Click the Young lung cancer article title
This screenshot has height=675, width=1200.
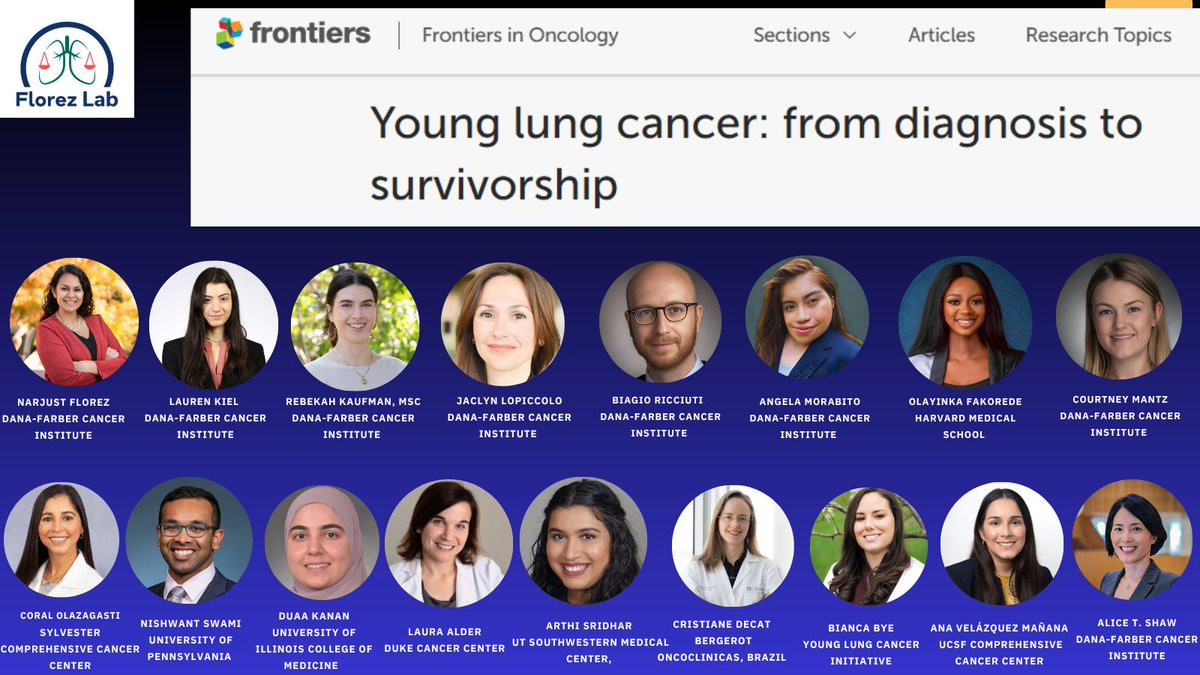pyautogui.click(x=755, y=154)
